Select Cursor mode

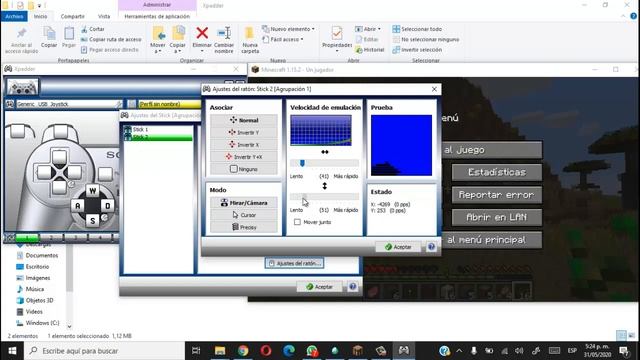(x=244, y=215)
